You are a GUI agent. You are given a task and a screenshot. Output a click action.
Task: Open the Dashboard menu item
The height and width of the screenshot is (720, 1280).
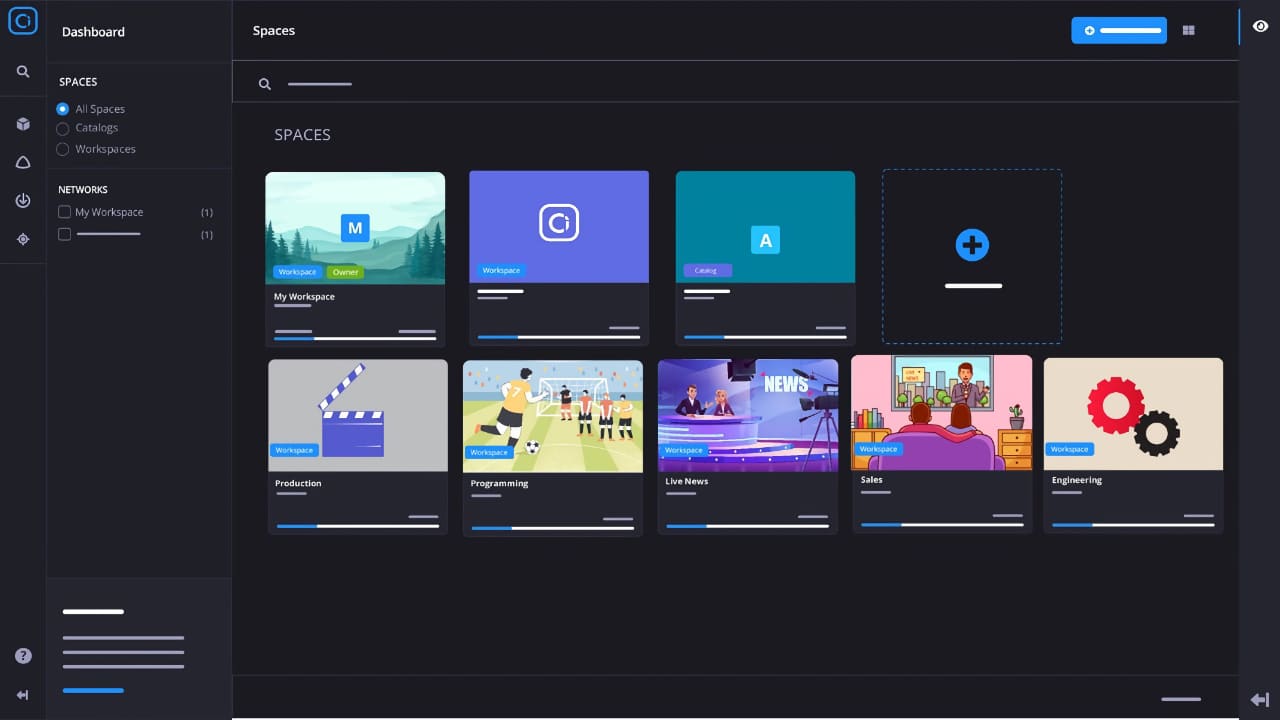point(92,31)
